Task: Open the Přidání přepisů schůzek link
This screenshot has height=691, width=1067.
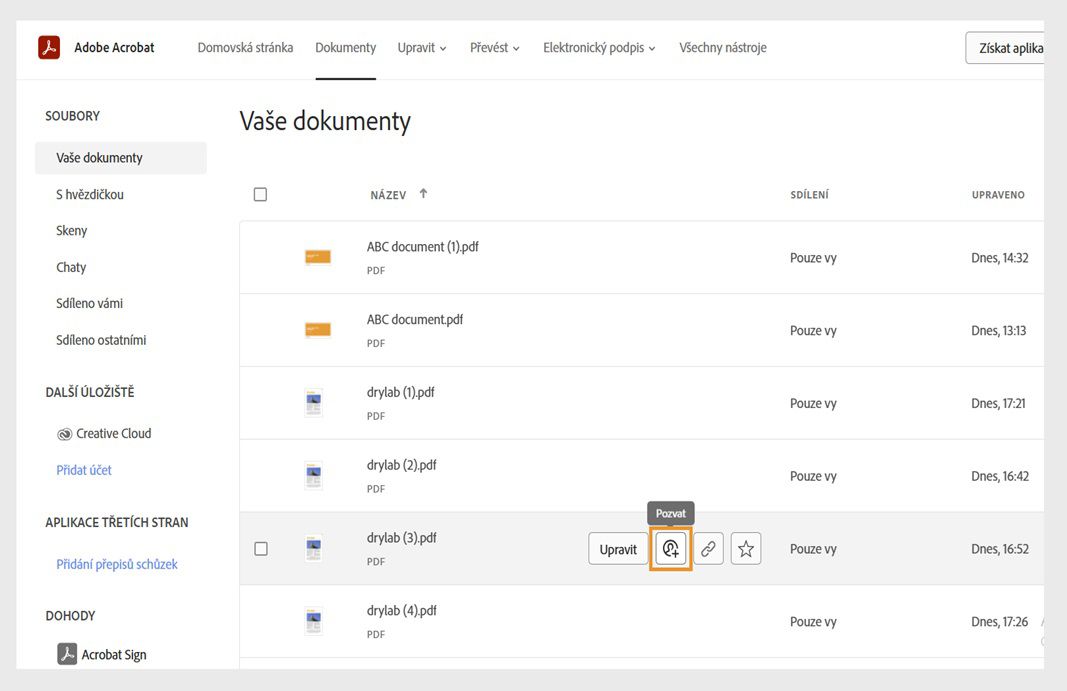Action: 117,565
